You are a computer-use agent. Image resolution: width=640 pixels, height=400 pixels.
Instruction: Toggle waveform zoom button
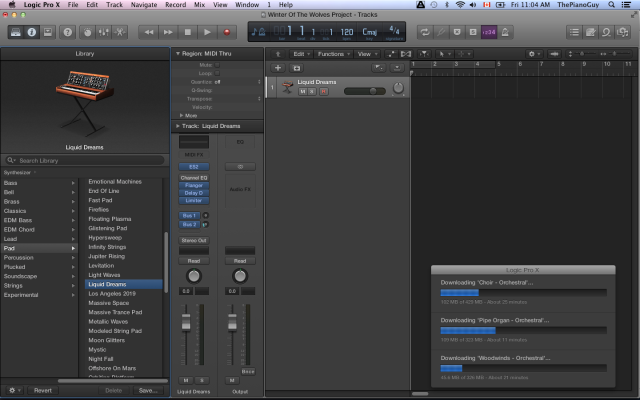click(554, 54)
